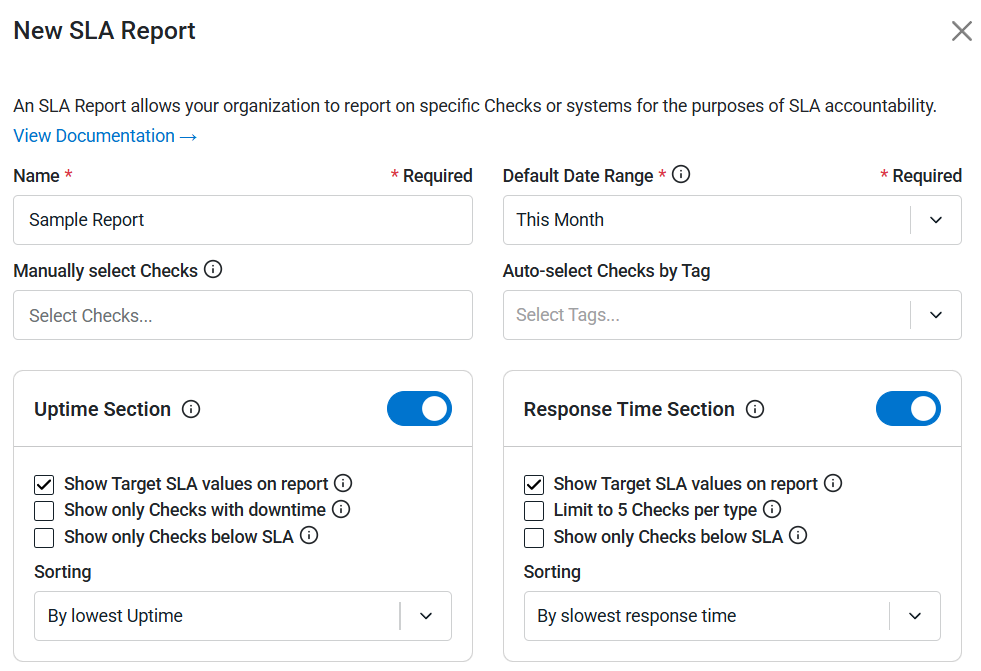Open the By slowest response time dropdown

[732, 616]
